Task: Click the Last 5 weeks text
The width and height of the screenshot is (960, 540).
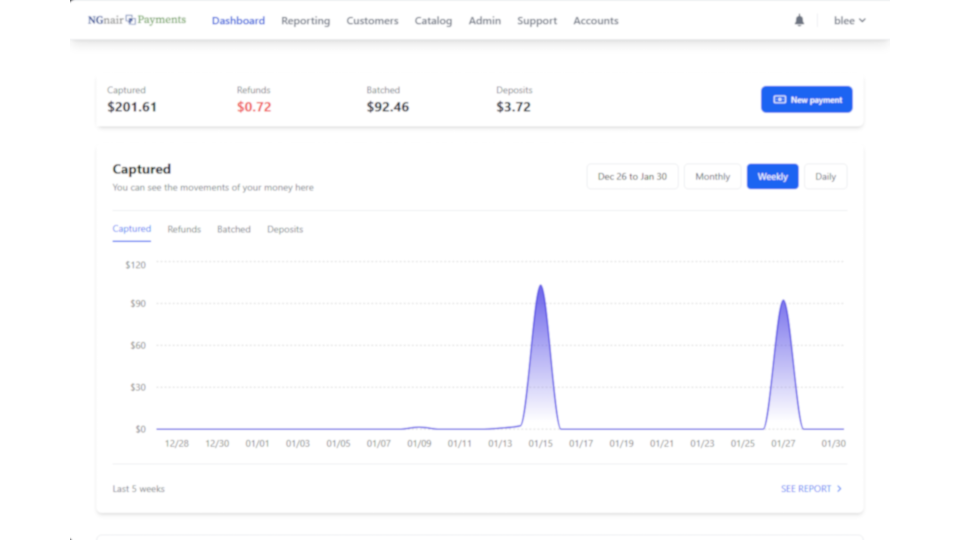Action: (x=138, y=489)
